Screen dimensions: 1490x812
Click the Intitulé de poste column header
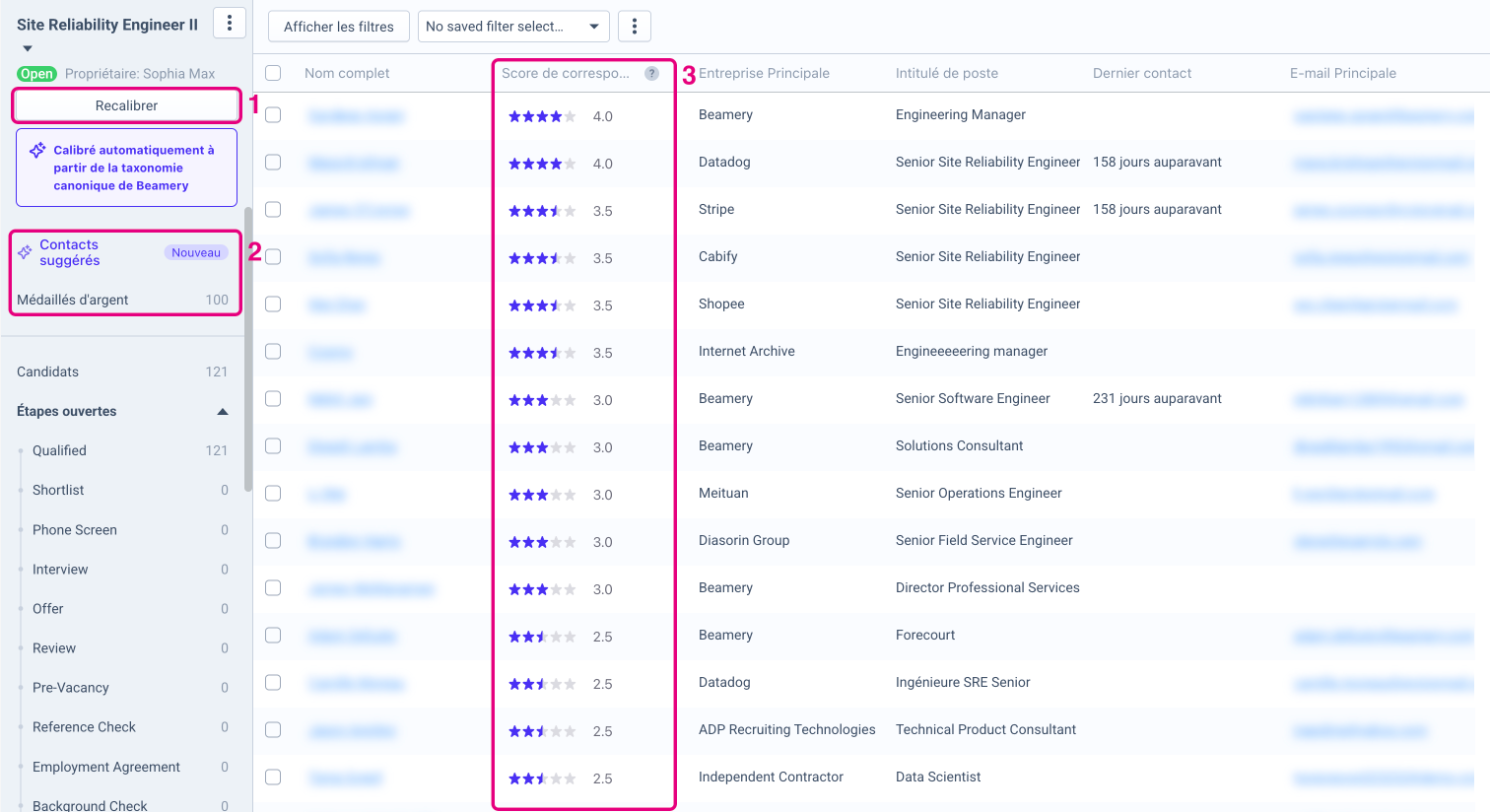(x=947, y=73)
